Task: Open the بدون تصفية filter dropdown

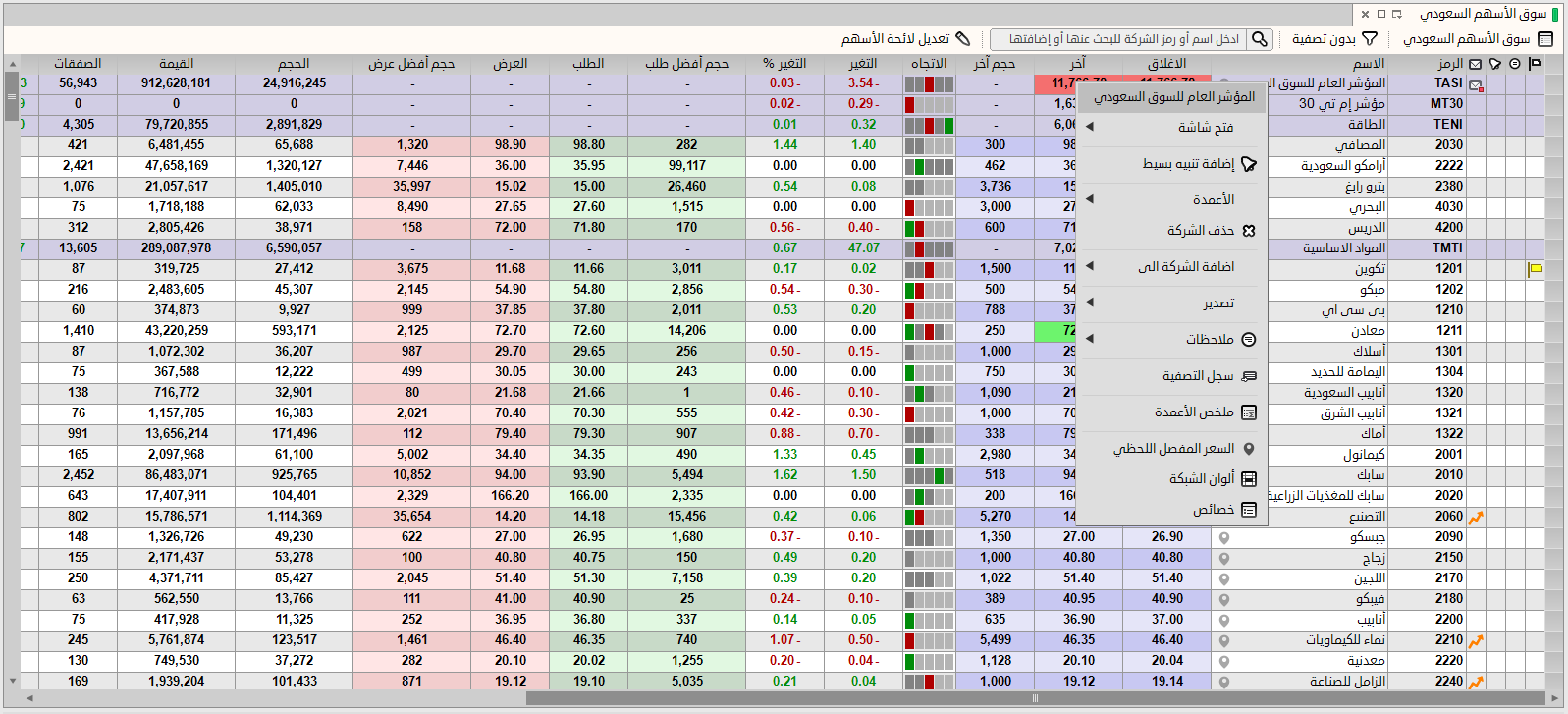Action: click(x=1334, y=39)
